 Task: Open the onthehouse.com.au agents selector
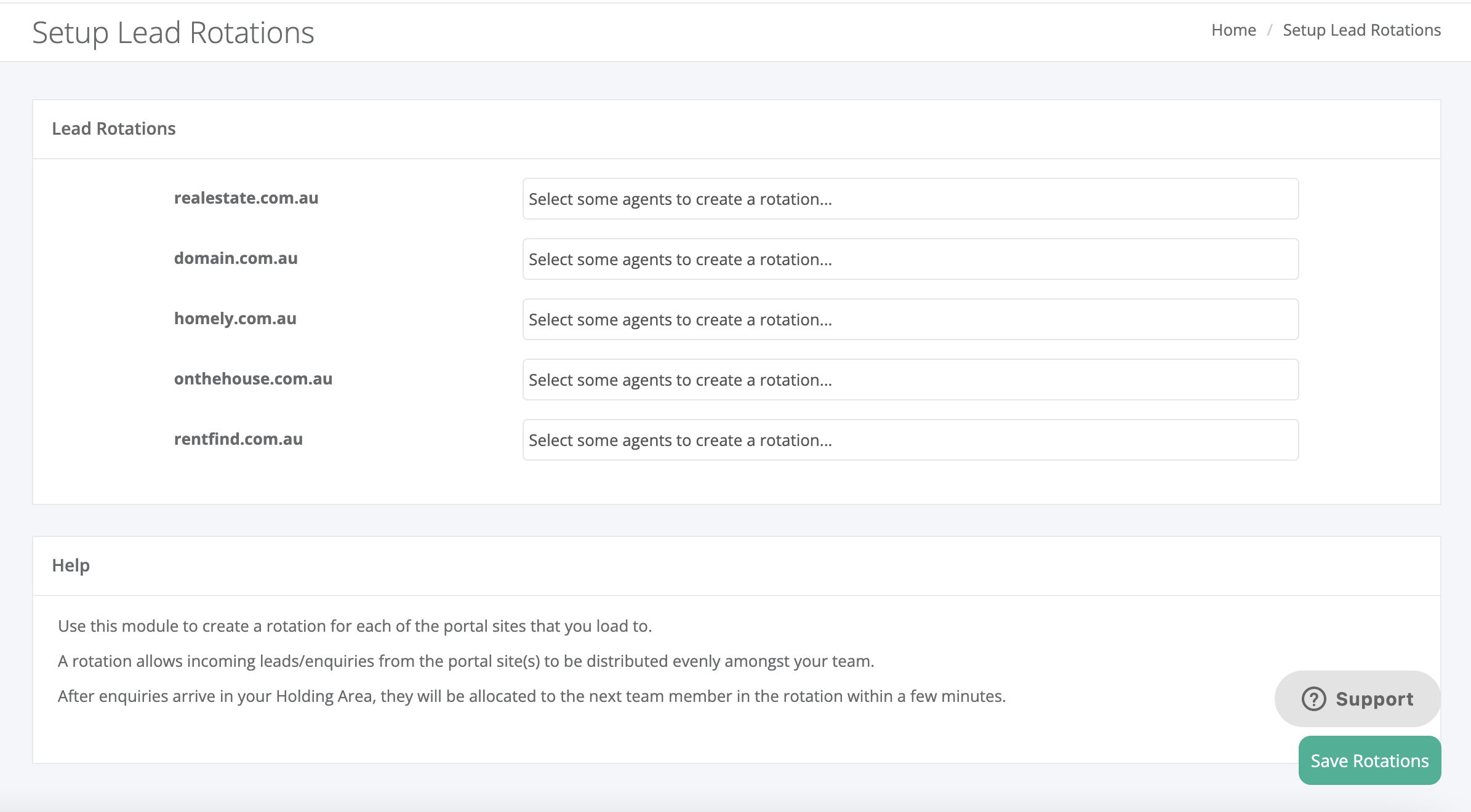click(x=910, y=380)
